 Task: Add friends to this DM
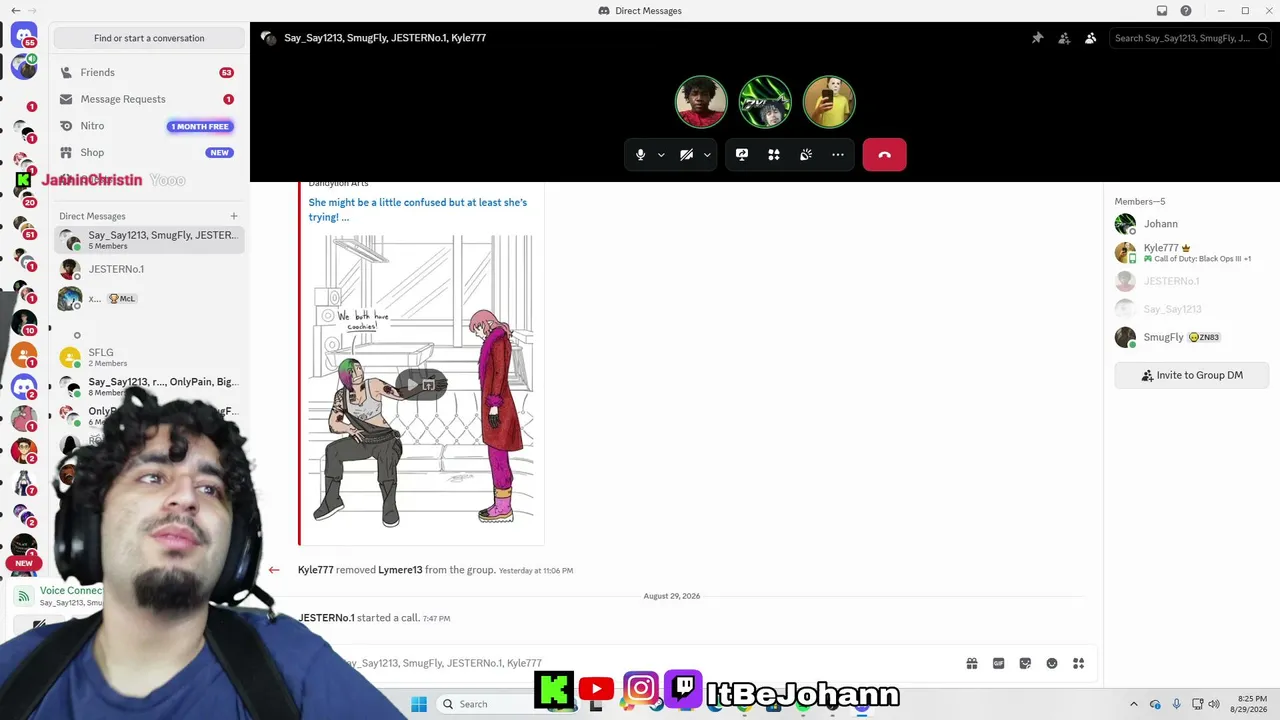pos(1064,38)
